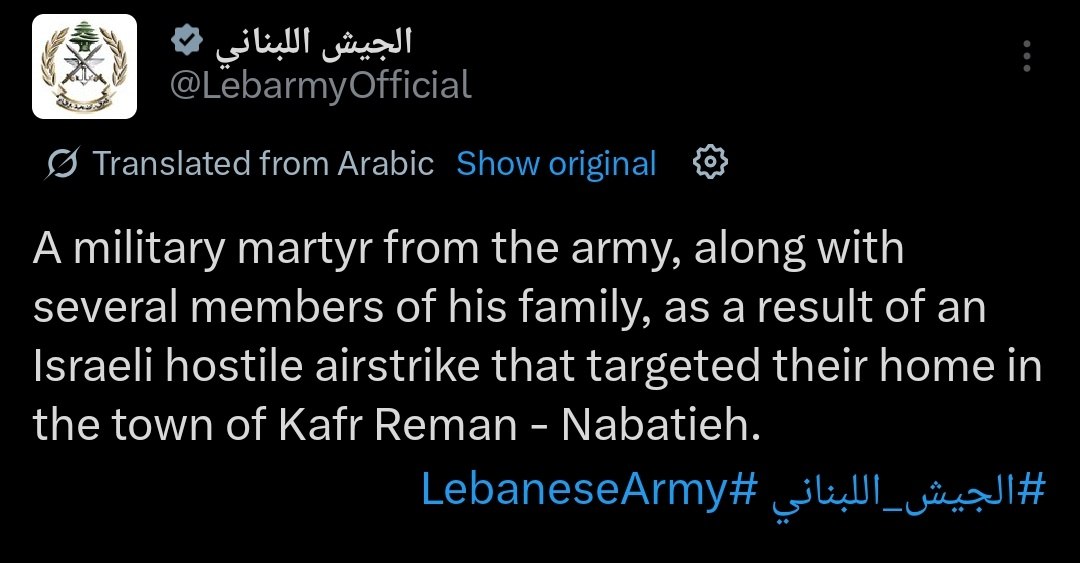This screenshot has height=563, width=1080.
Task: Click the 'Translated from Arabic' label
Action: (x=263, y=163)
